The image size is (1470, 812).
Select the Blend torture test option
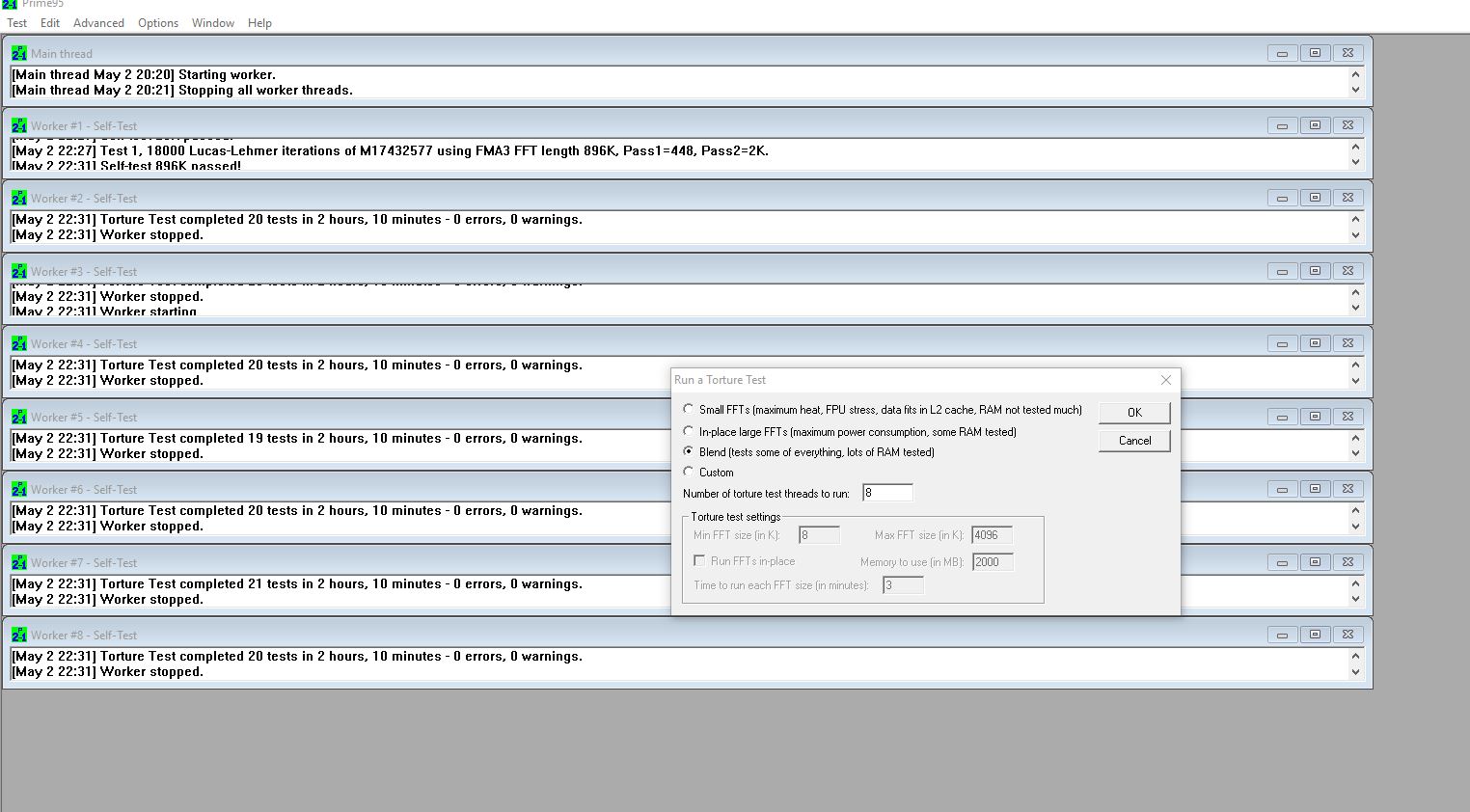(x=688, y=451)
